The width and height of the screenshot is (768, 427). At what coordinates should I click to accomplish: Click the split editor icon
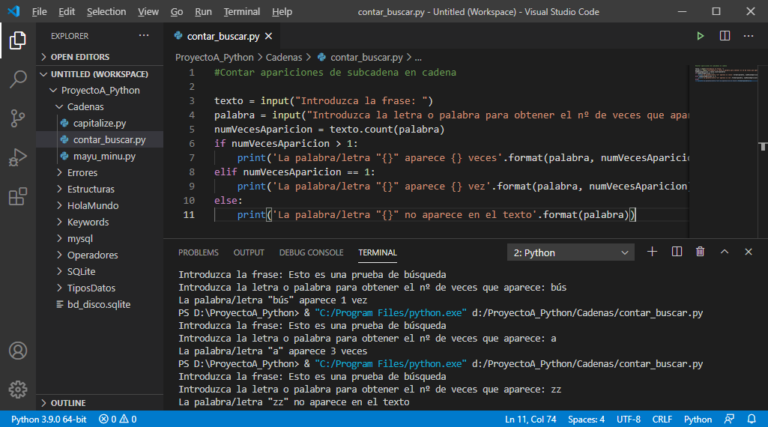pyautogui.click(x=725, y=36)
